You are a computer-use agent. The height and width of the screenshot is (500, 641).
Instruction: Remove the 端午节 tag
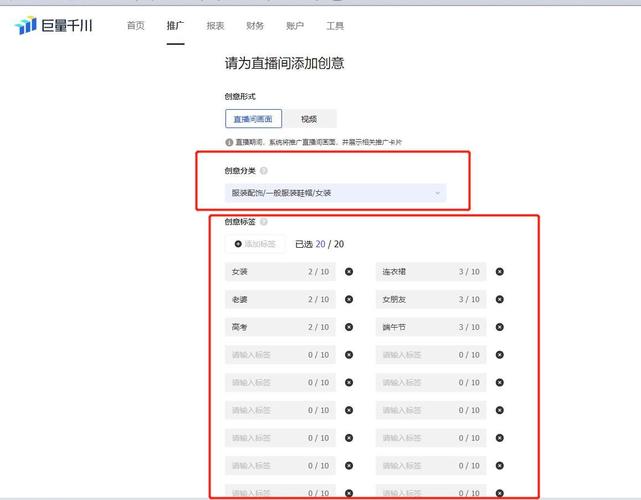(500, 327)
